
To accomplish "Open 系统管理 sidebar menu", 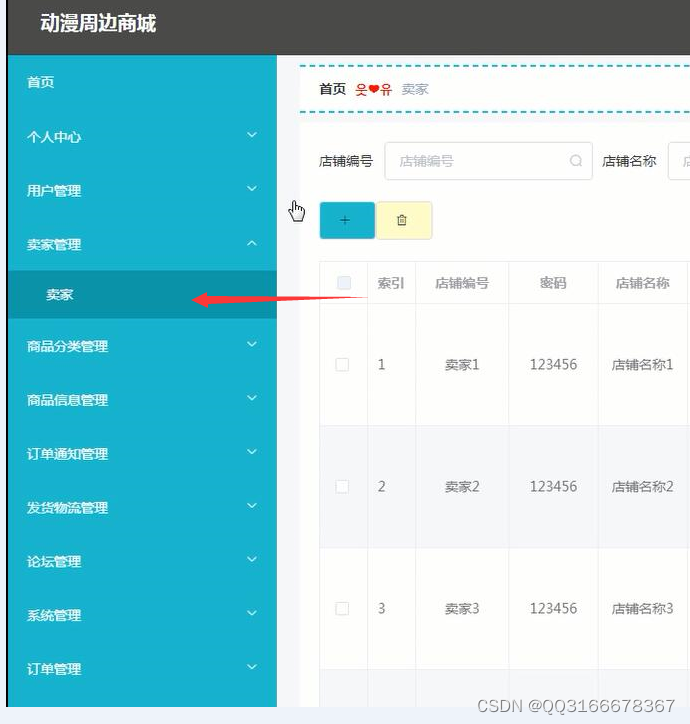I will coord(142,615).
